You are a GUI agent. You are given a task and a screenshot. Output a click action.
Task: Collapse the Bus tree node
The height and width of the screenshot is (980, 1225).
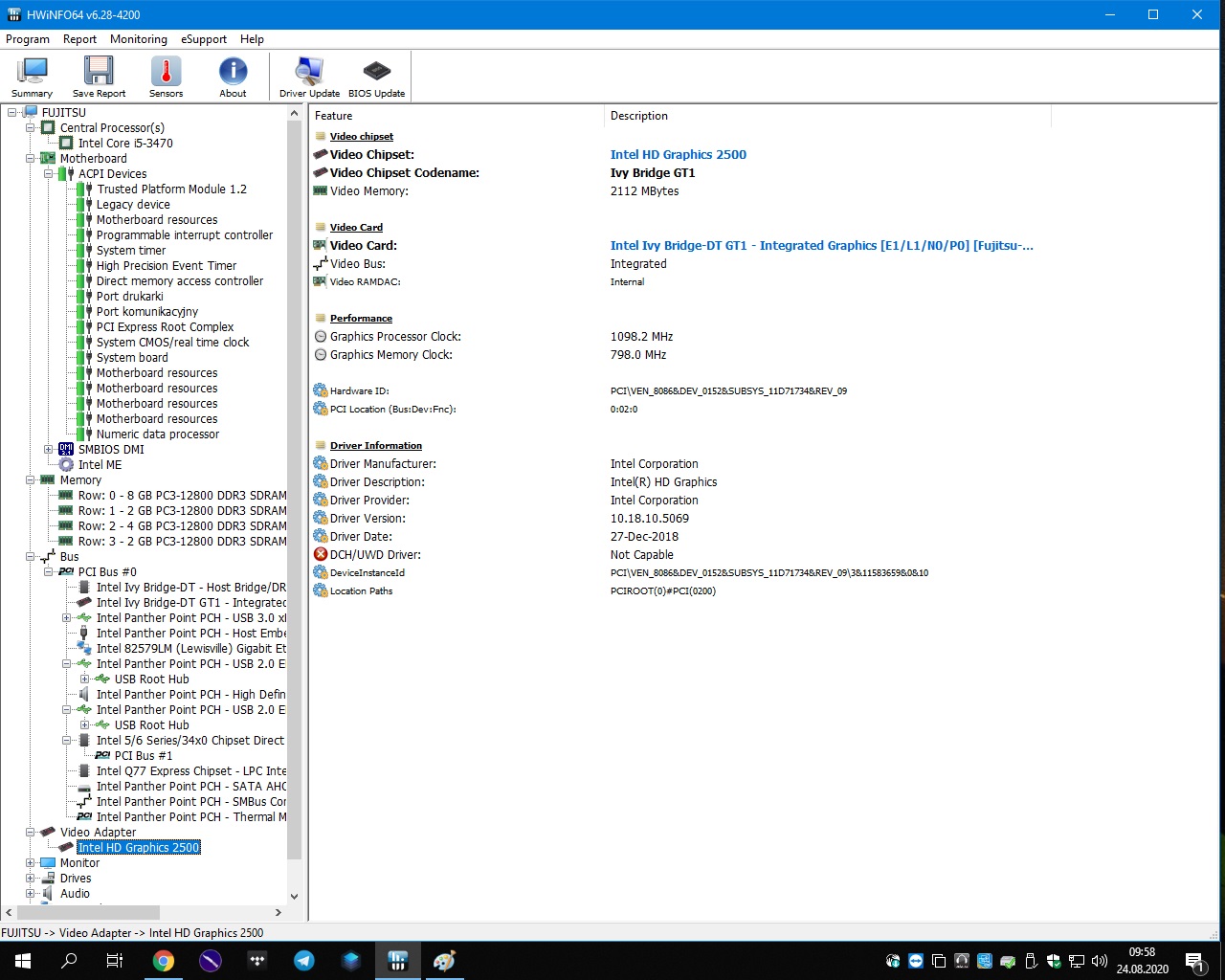(30, 556)
